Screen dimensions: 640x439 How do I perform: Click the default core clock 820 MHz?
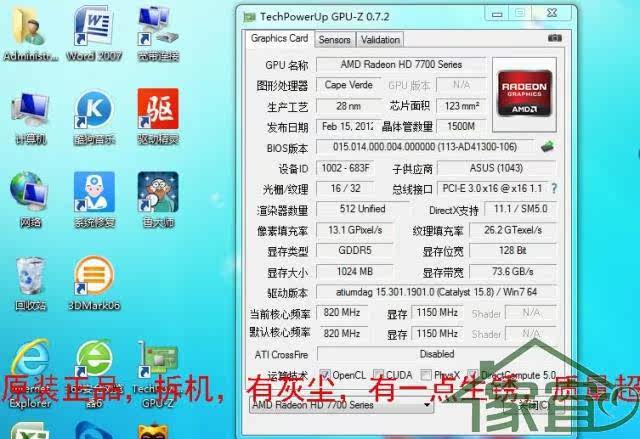click(x=342, y=334)
